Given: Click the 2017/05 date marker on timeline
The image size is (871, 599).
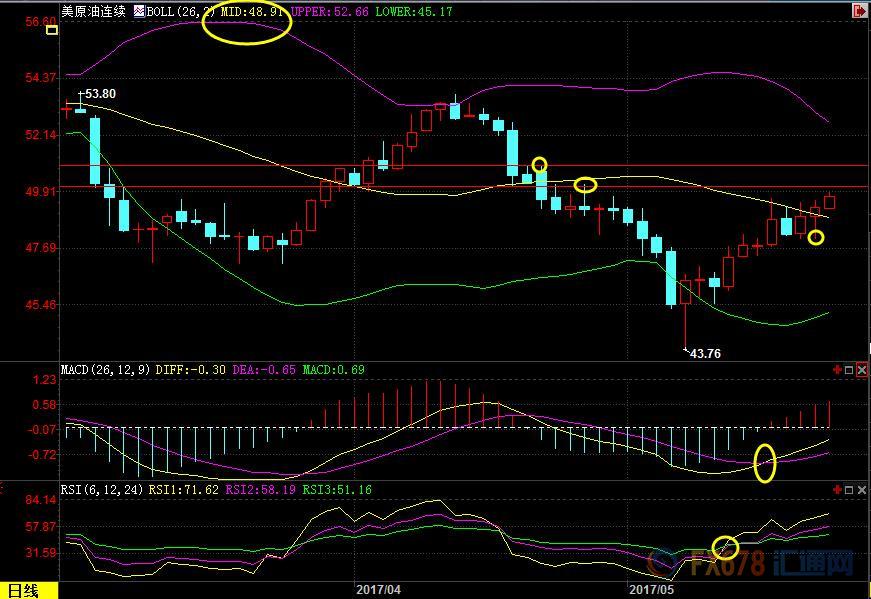Looking at the screenshot, I should [x=652, y=590].
